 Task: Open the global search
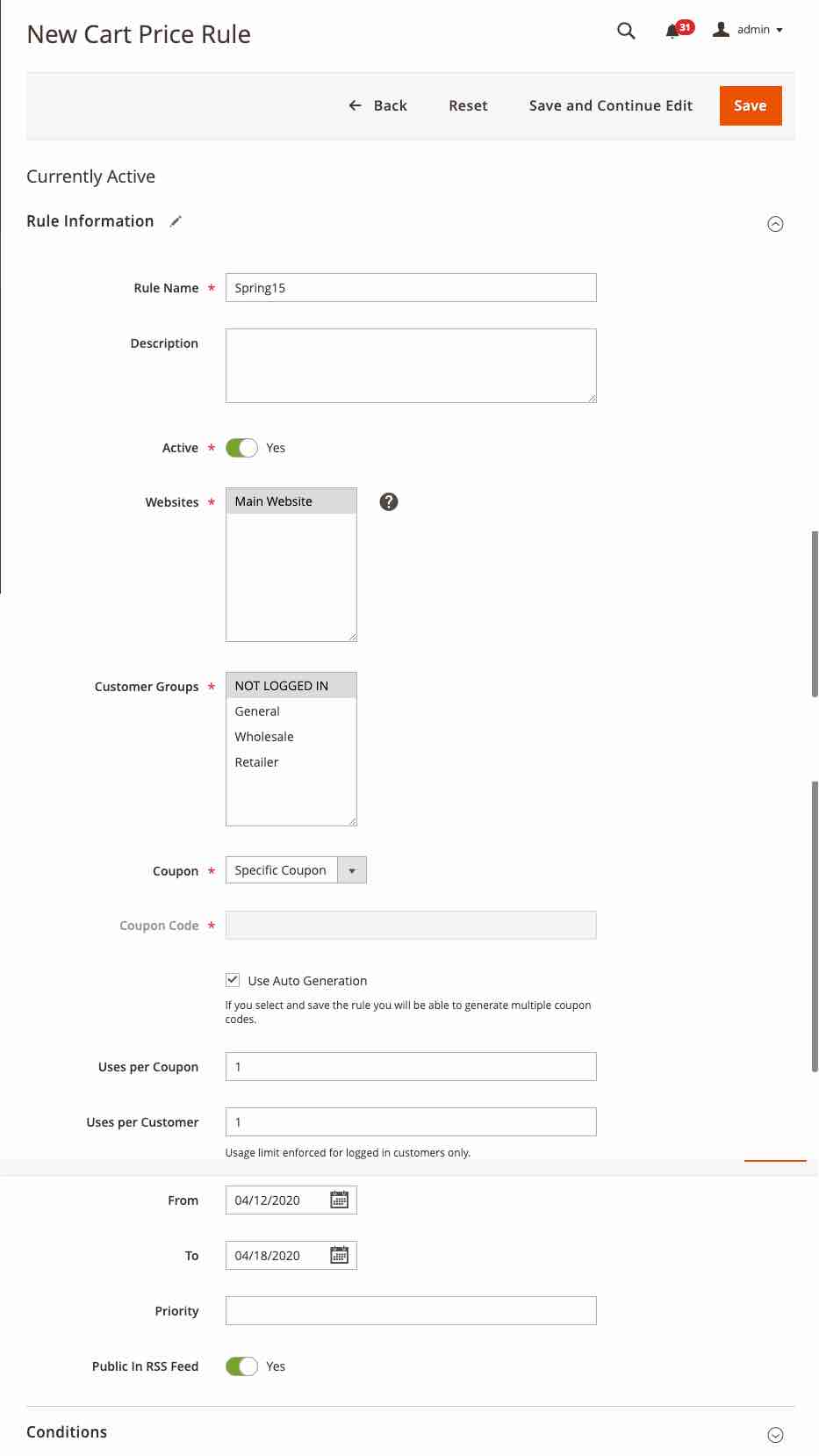pyautogui.click(x=625, y=30)
